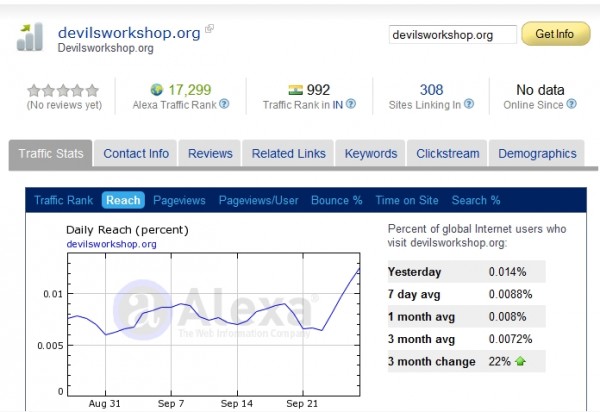Click the Sep 14 axis label
Viewport: 600px width, 412px height.
pos(236,404)
